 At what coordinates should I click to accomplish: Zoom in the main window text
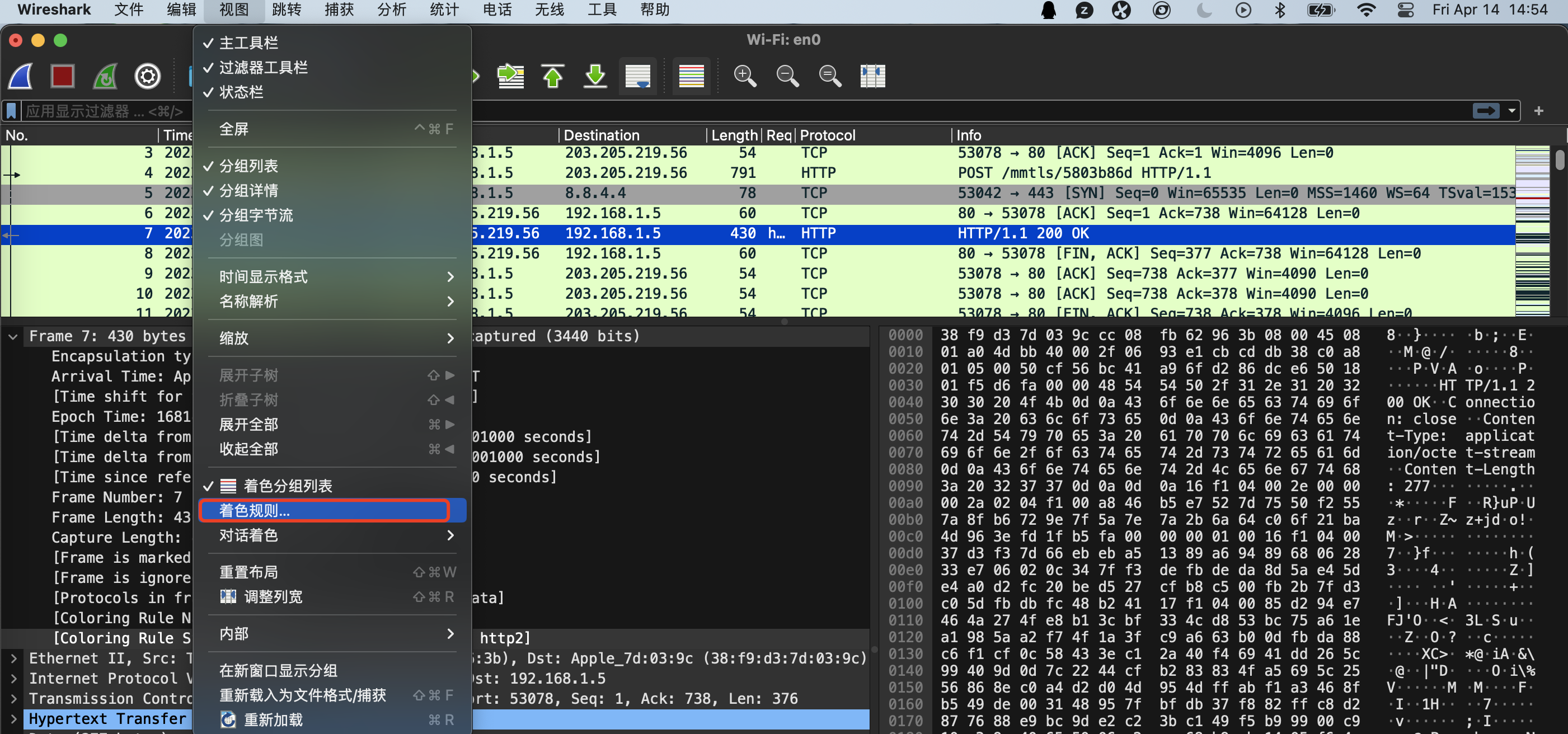pyautogui.click(x=745, y=77)
